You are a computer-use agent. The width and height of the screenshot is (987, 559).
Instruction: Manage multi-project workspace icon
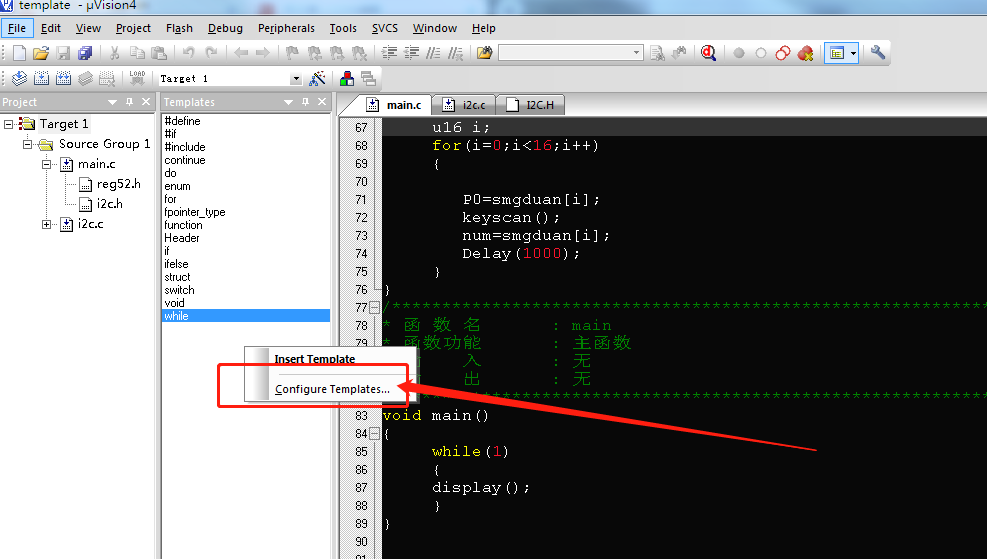(368, 78)
